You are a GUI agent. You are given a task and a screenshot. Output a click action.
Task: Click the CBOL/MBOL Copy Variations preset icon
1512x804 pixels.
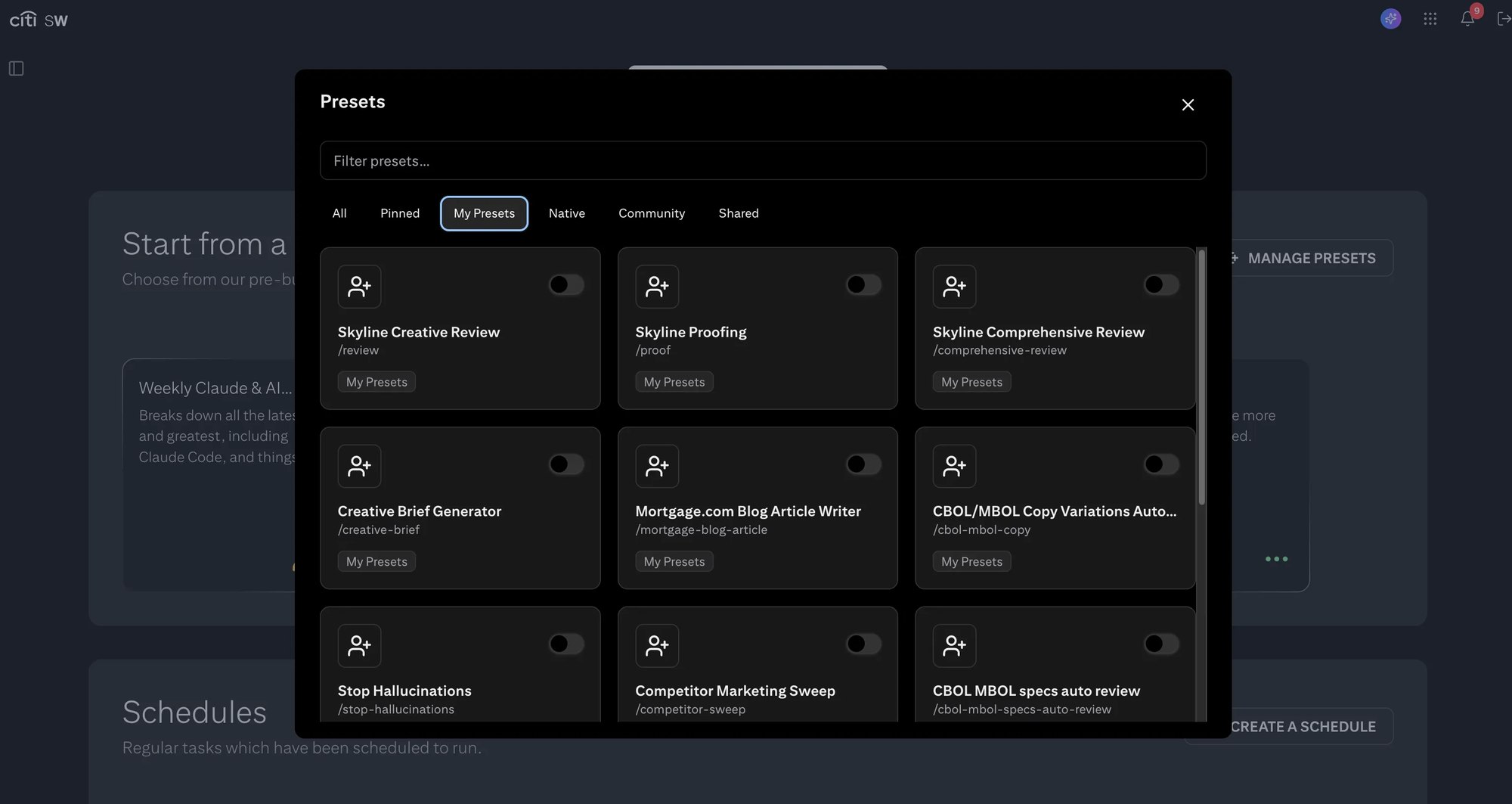coord(954,466)
